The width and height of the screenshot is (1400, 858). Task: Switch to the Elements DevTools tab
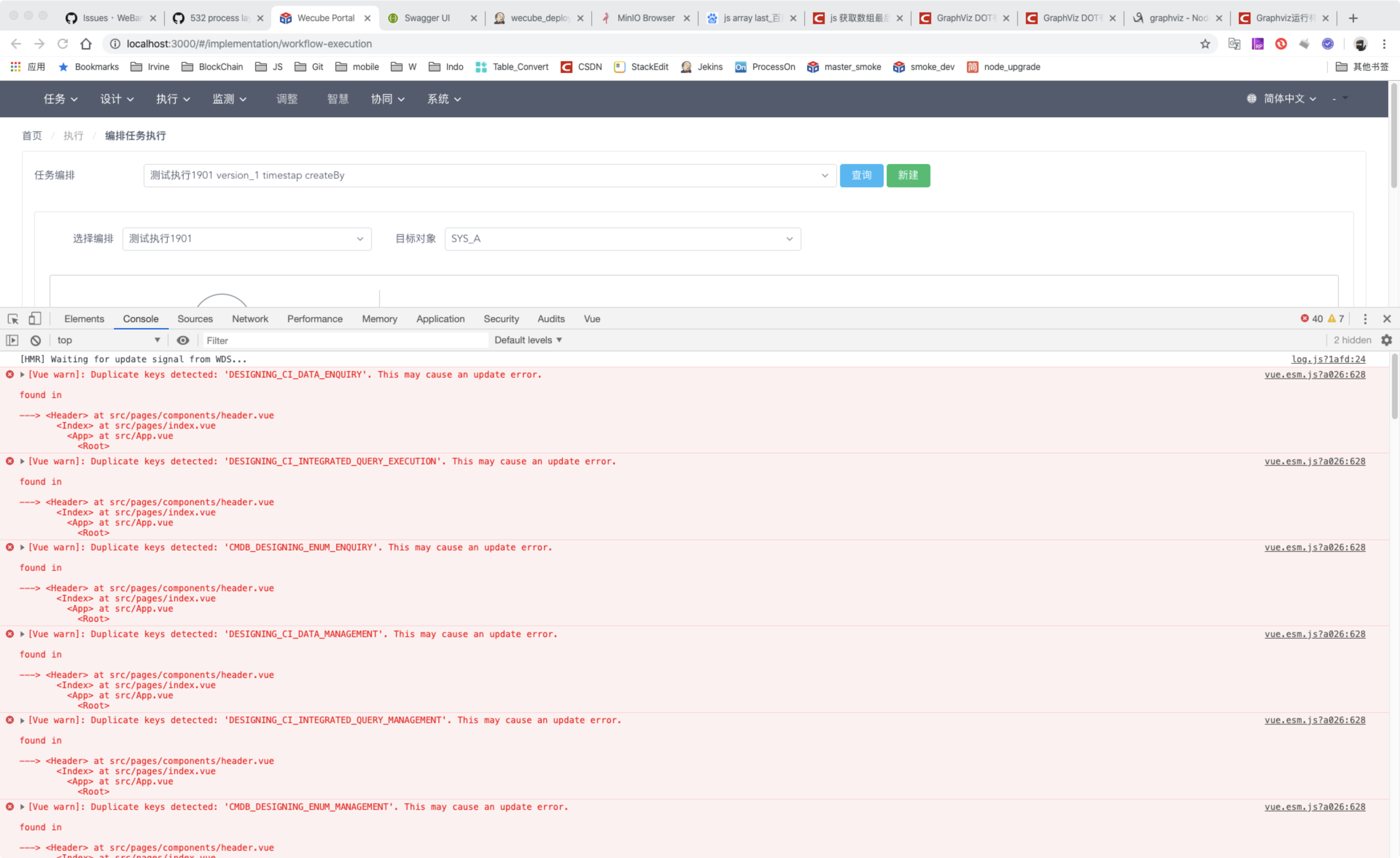tap(84, 319)
